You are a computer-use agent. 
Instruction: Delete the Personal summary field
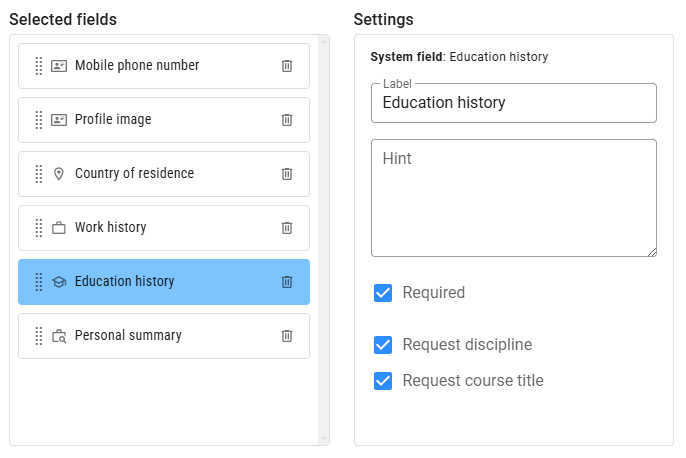point(287,336)
